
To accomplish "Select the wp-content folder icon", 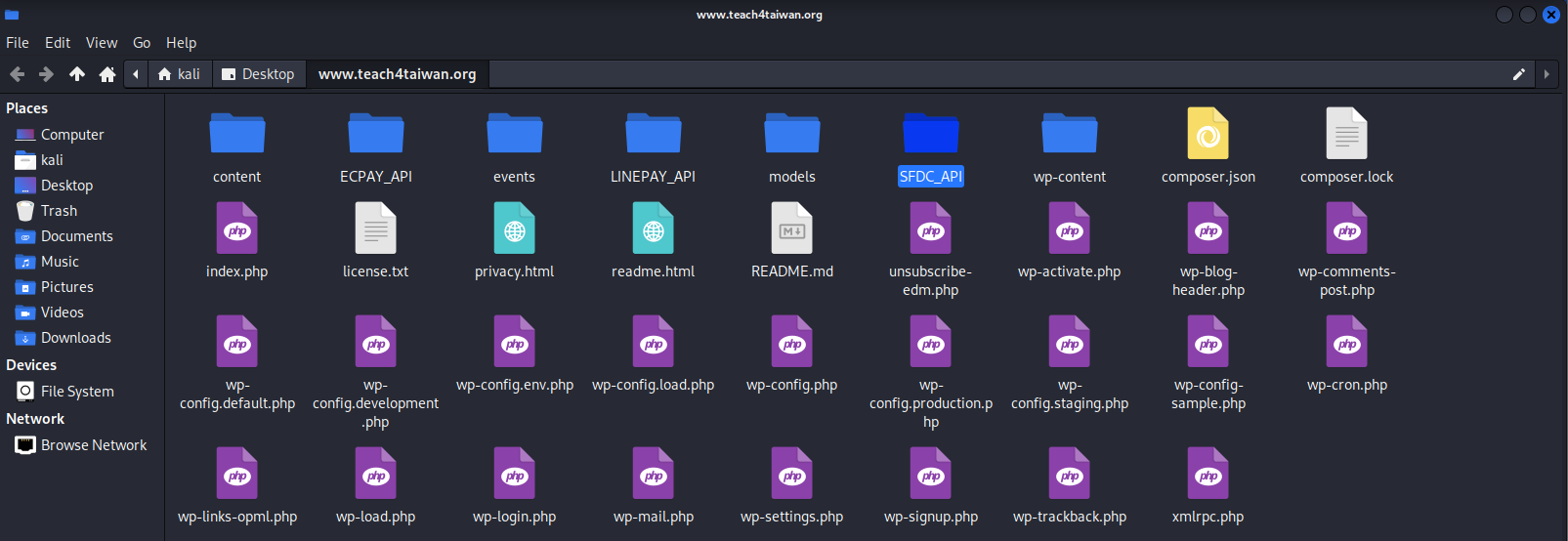I will point(1070,133).
